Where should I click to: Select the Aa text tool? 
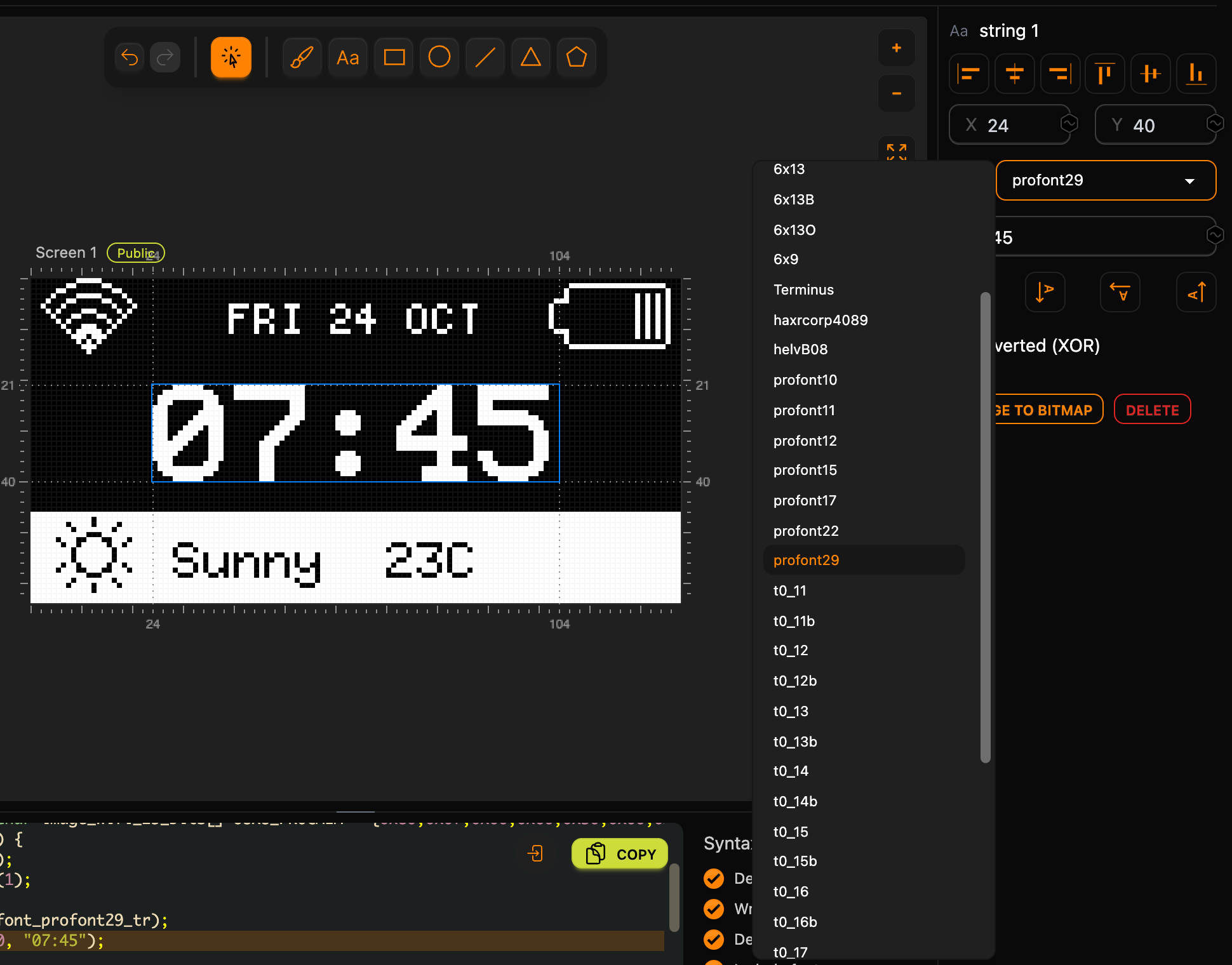click(x=348, y=58)
